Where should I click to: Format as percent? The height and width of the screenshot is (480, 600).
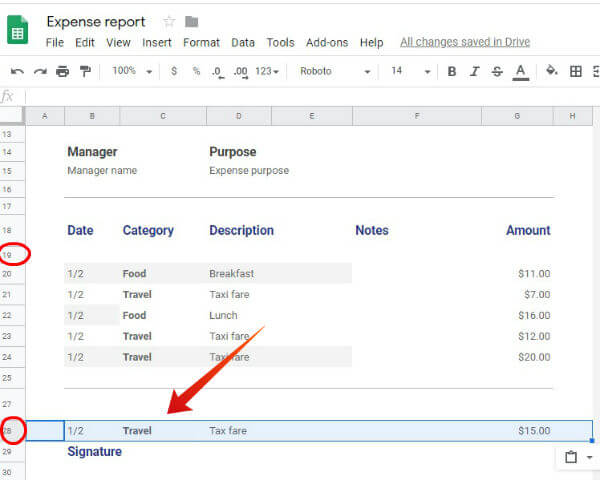click(196, 71)
